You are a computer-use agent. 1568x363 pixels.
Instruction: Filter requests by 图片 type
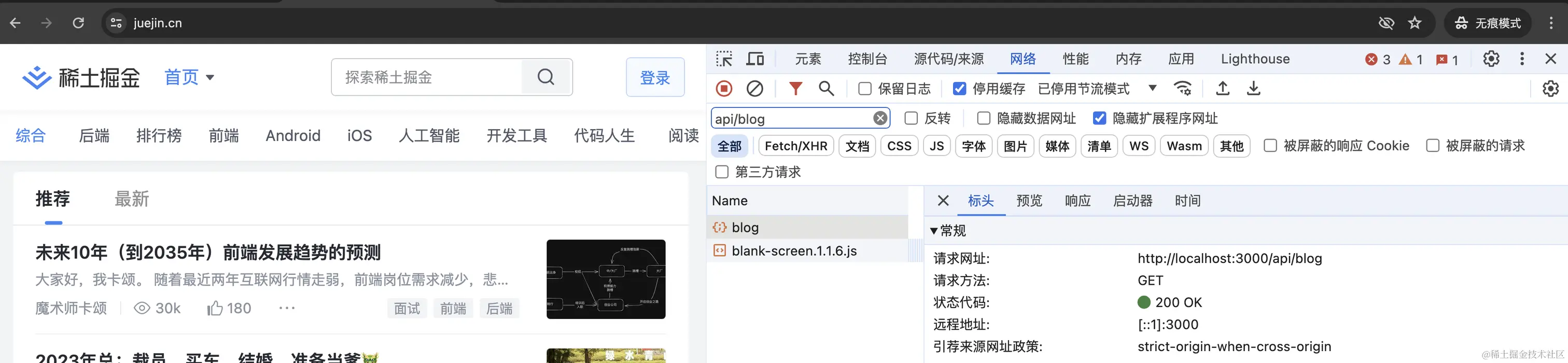pyautogui.click(x=1015, y=146)
